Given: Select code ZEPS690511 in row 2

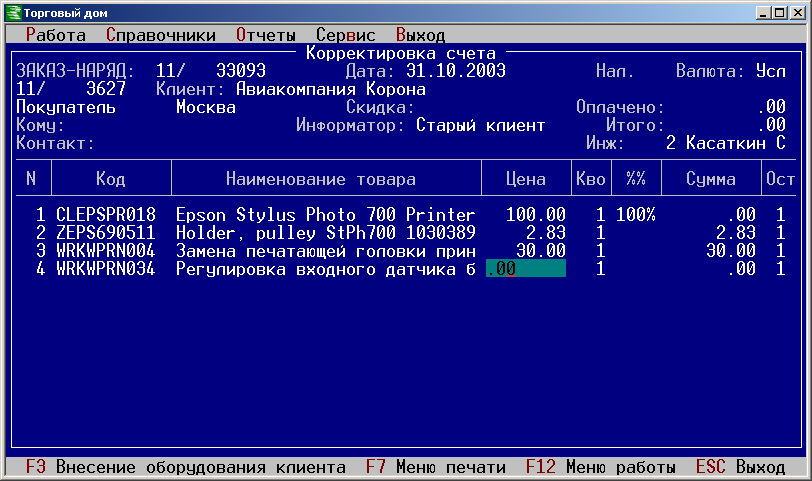Looking at the screenshot, I should click(106, 232).
